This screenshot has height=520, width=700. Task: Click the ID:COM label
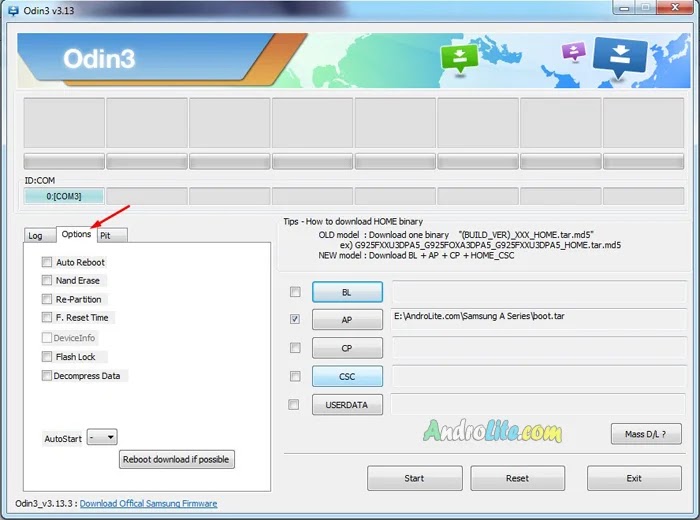(x=40, y=180)
